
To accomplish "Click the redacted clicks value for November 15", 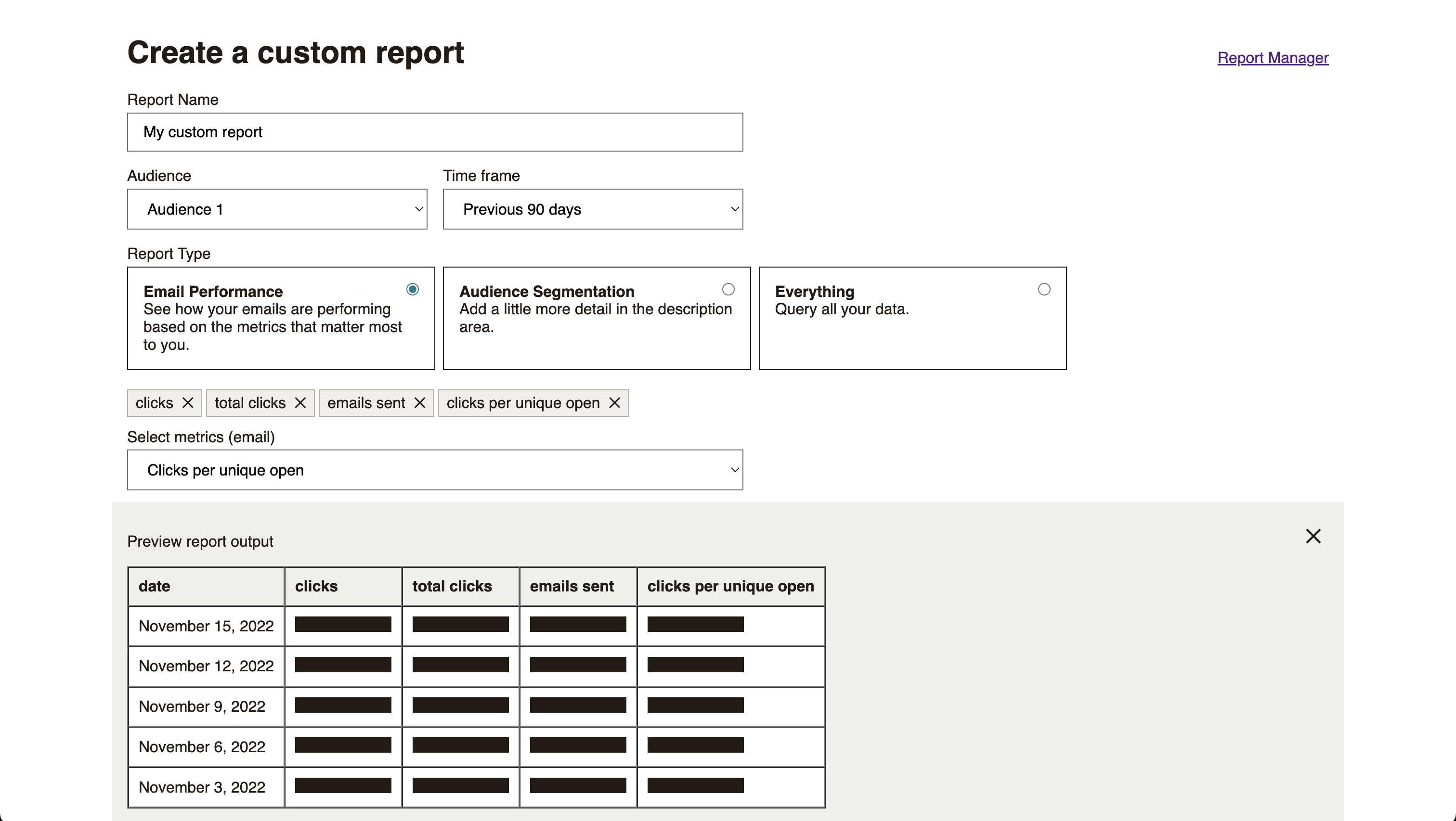I will click(343, 624).
